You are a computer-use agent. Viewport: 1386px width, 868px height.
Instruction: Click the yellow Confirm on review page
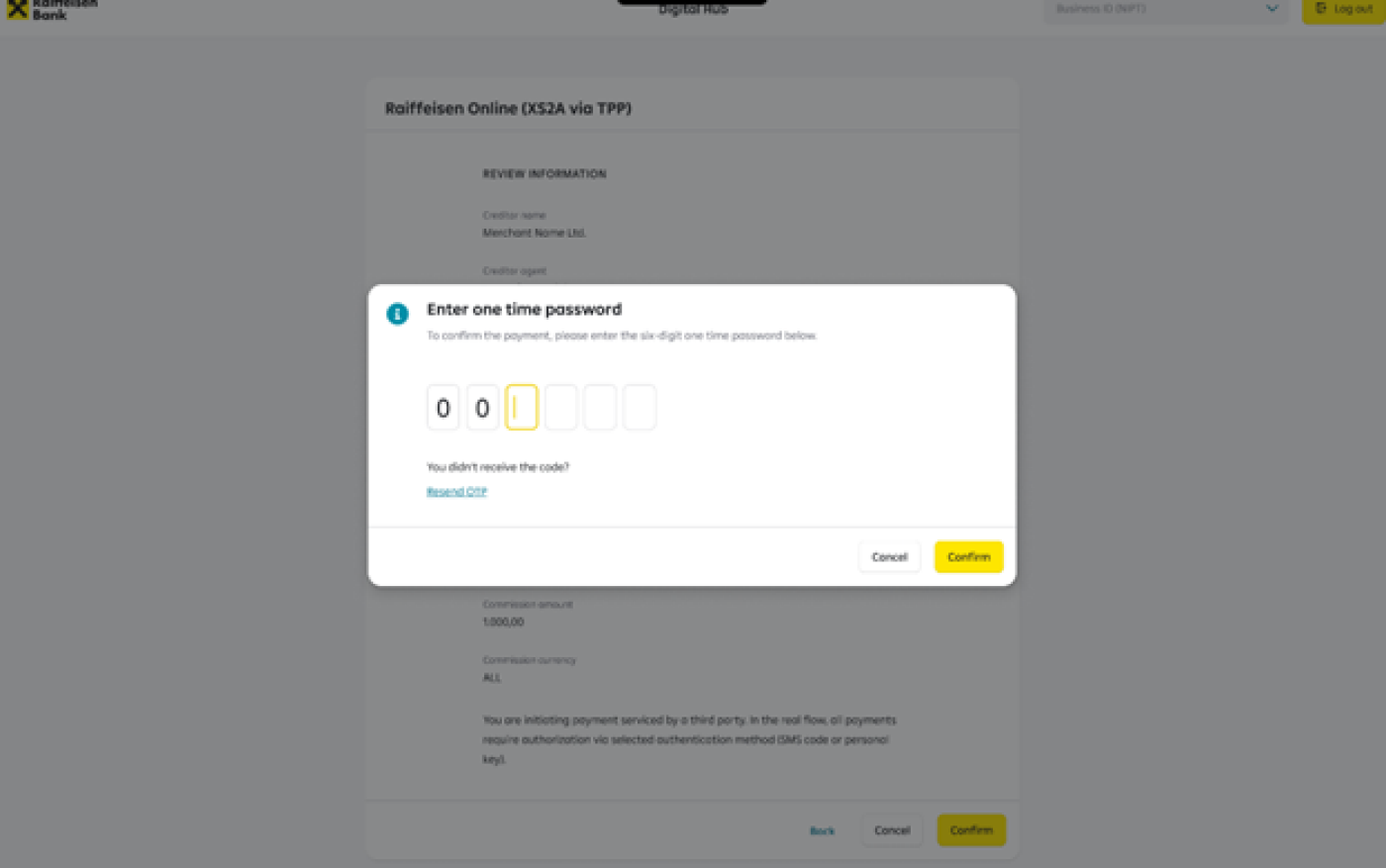pyautogui.click(x=971, y=830)
